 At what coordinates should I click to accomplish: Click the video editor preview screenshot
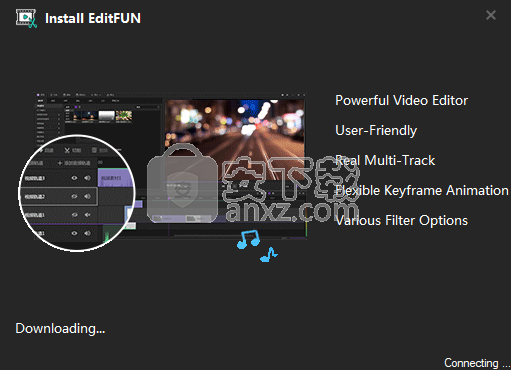[170, 166]
